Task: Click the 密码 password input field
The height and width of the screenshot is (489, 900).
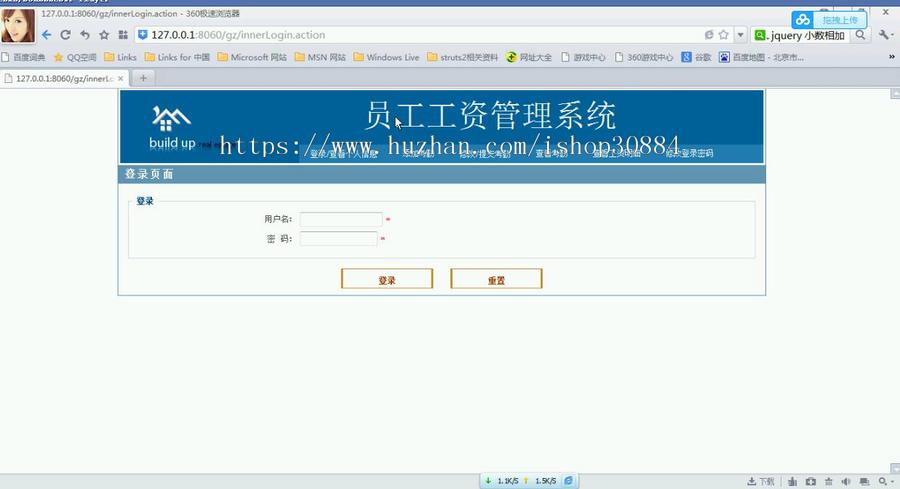Action: click(x=338, y=239)
